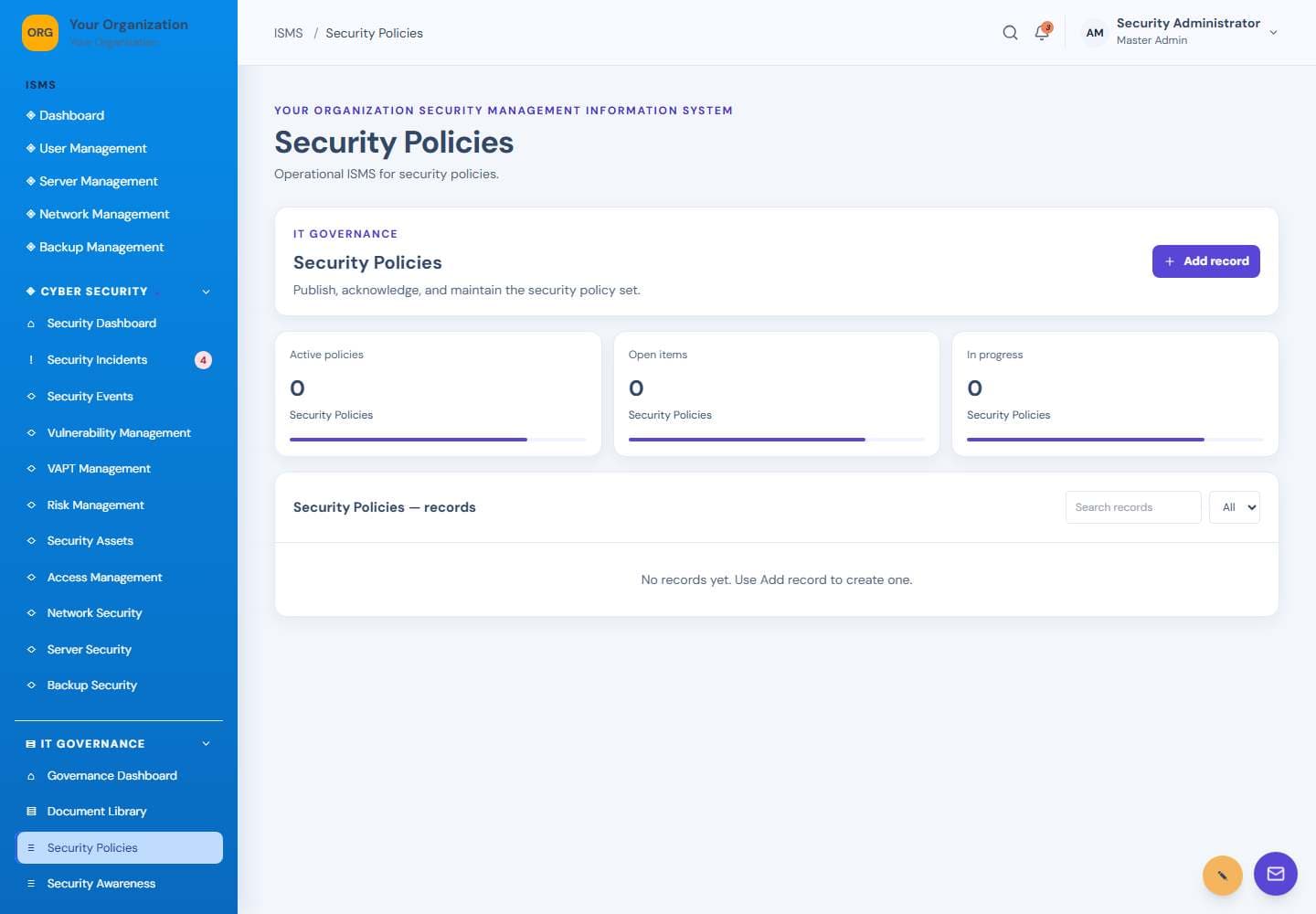Click the Vulnerability Management diamond icon
The width and height of the screenshot is (1316, 914).
(31, 432)
